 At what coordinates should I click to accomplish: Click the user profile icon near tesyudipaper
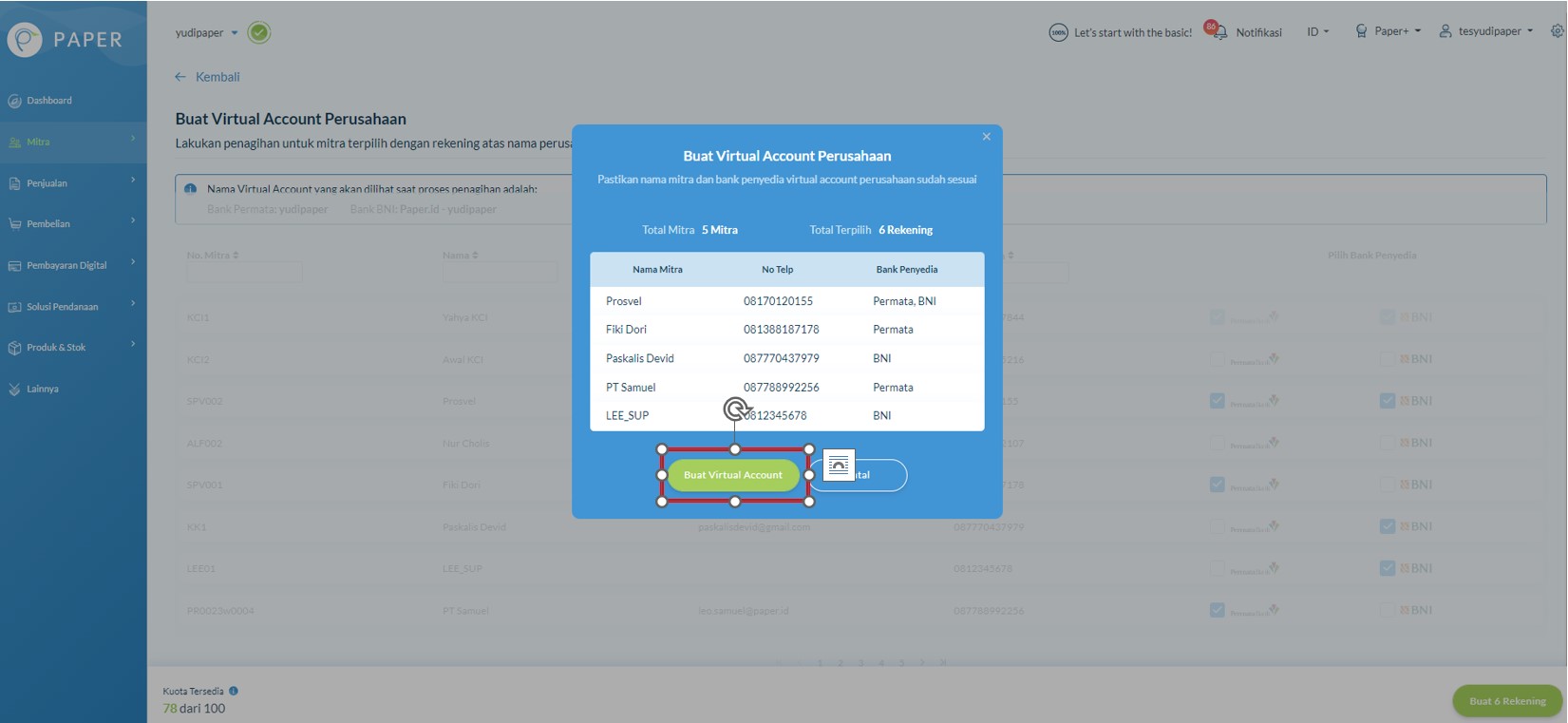click(1445, 31)
